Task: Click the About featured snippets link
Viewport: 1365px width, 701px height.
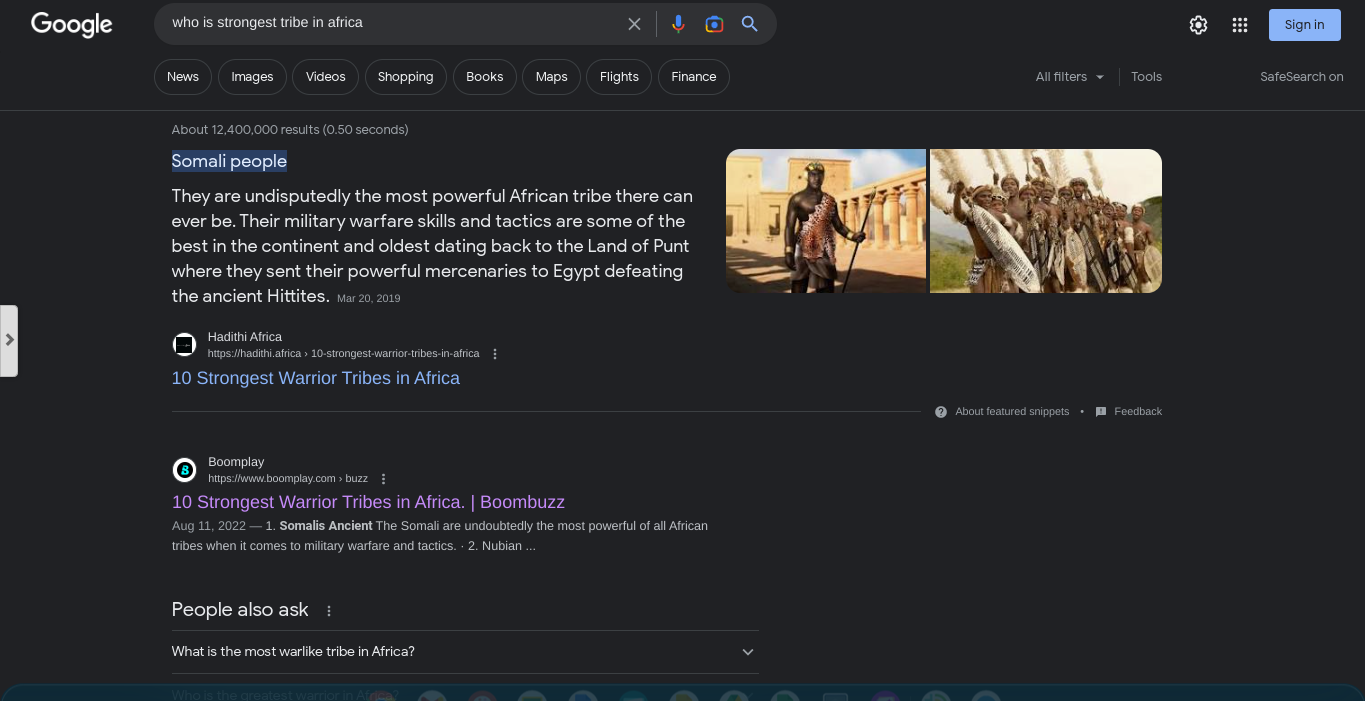Action: [1012, 412]
